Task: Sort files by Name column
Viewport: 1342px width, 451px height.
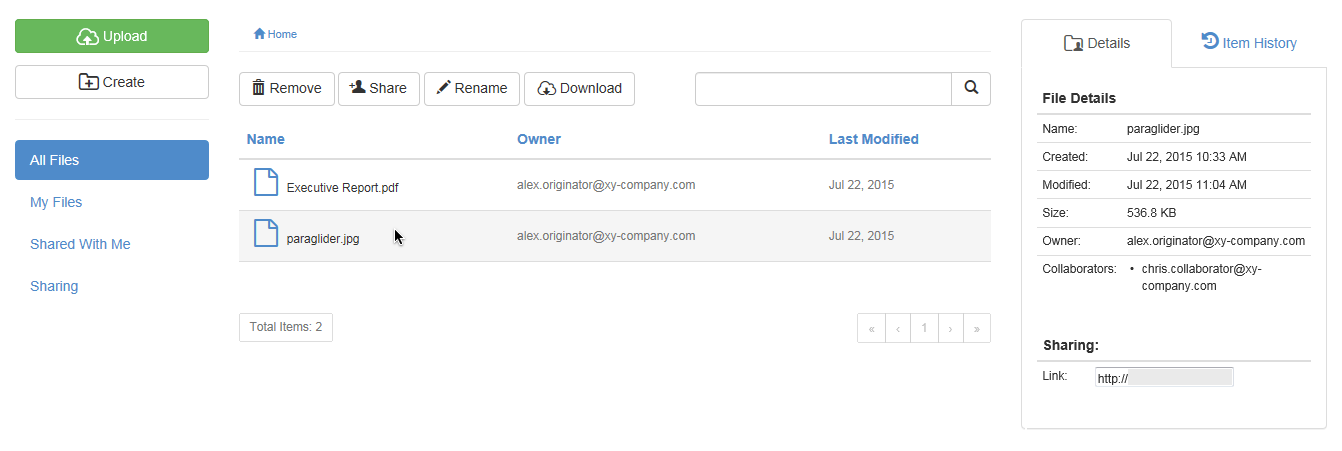Action: pyautogui.click(x=266, y=139)
